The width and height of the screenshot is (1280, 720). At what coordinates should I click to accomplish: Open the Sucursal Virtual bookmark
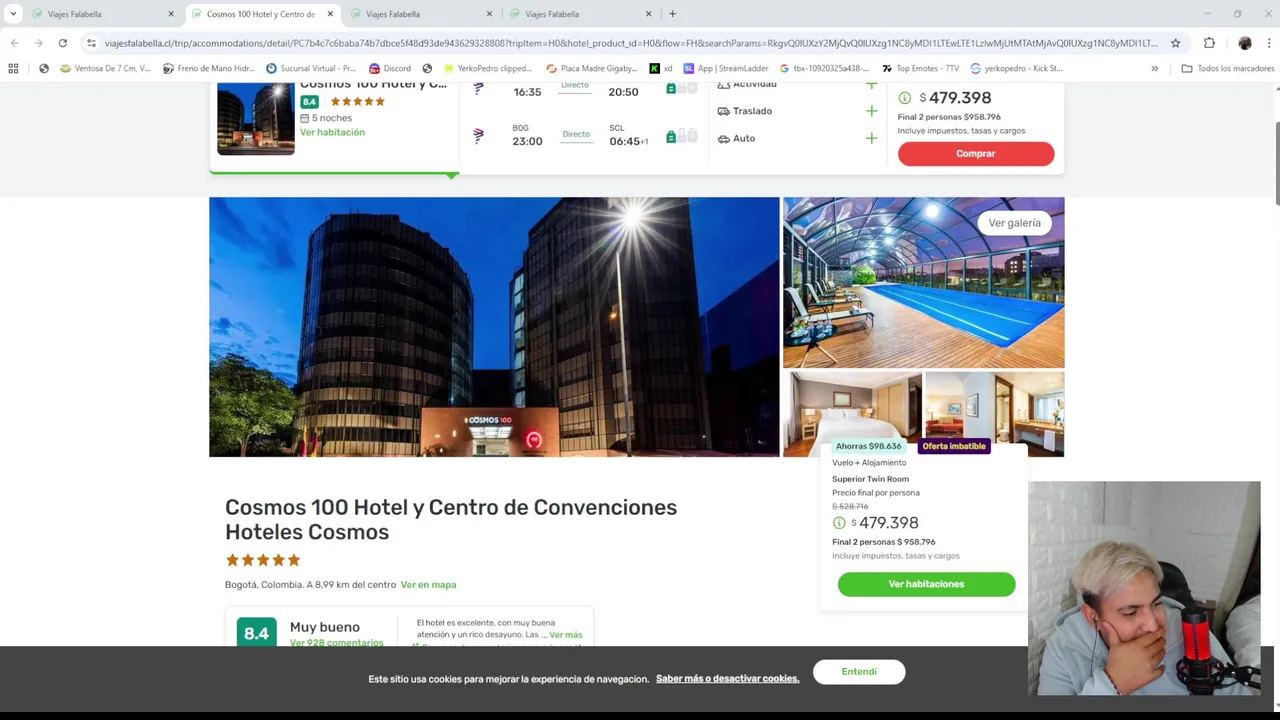(x=311, y=69)
